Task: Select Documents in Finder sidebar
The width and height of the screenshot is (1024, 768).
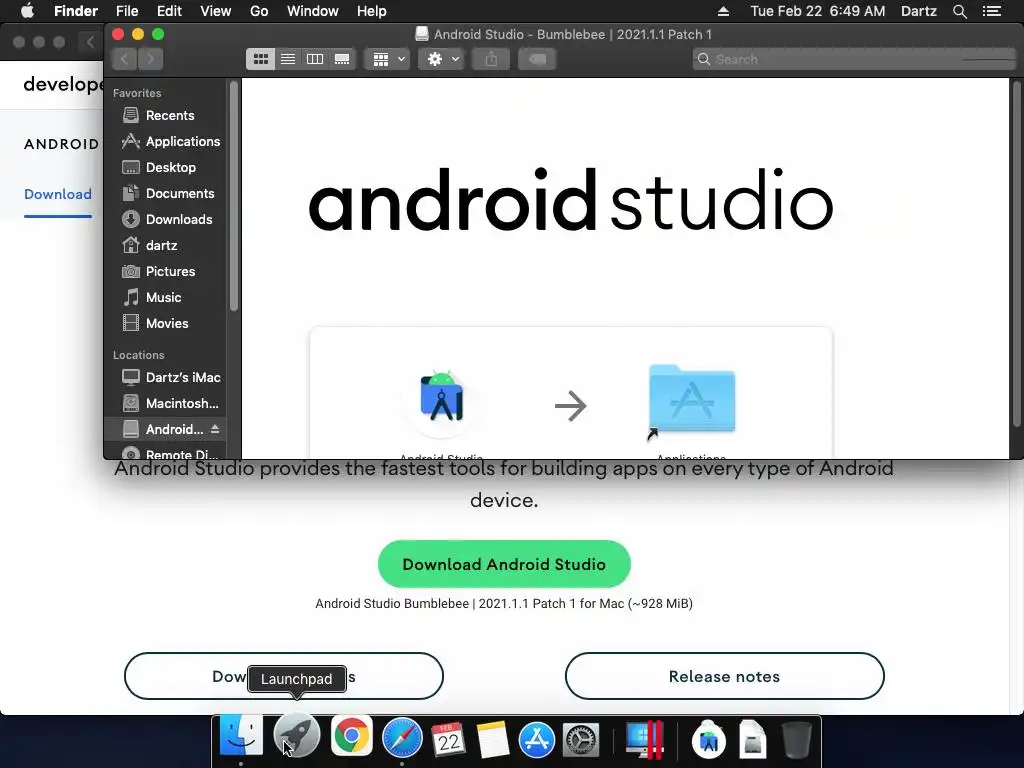Action: point(166,194)
